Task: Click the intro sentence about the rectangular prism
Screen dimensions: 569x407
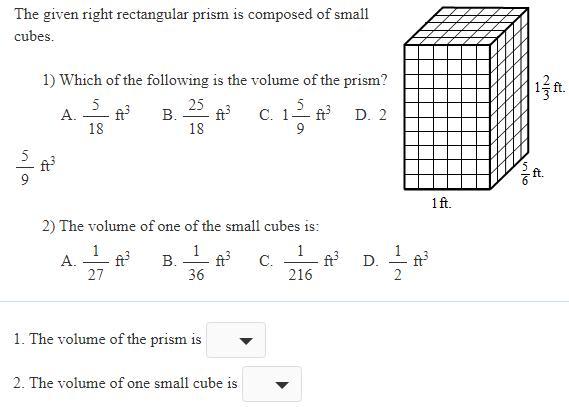Action: (191, 25)
